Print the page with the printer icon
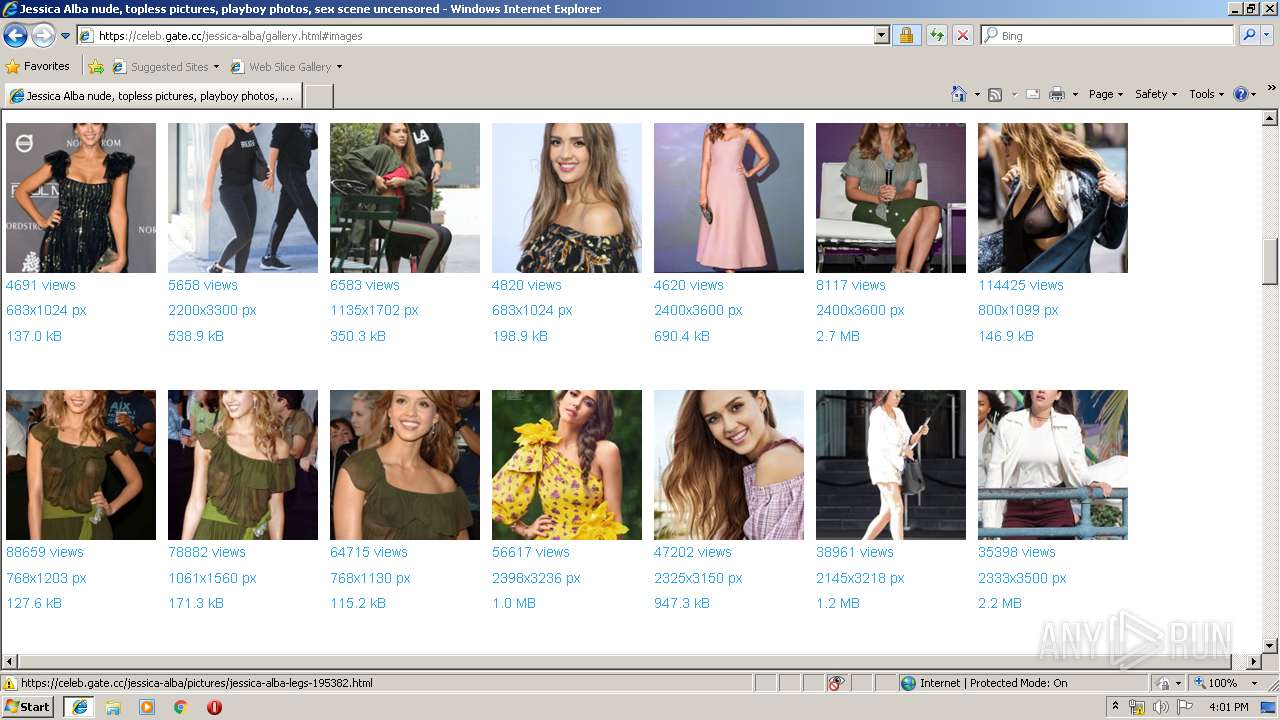 coord(1056,94)
